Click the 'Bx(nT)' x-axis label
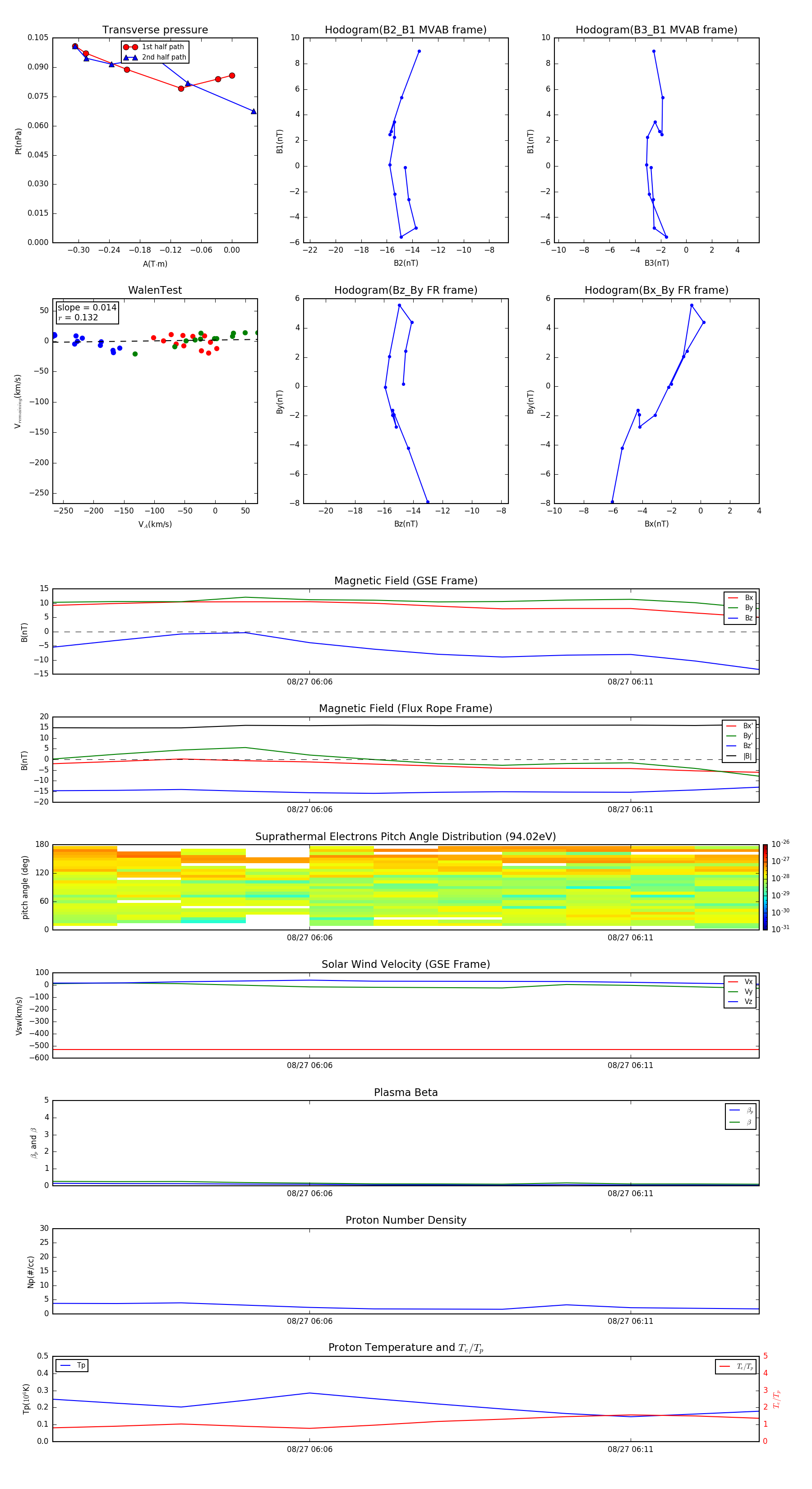This screenshot has width=812, height=1489. pyautogui.click(x=656, y=524)
